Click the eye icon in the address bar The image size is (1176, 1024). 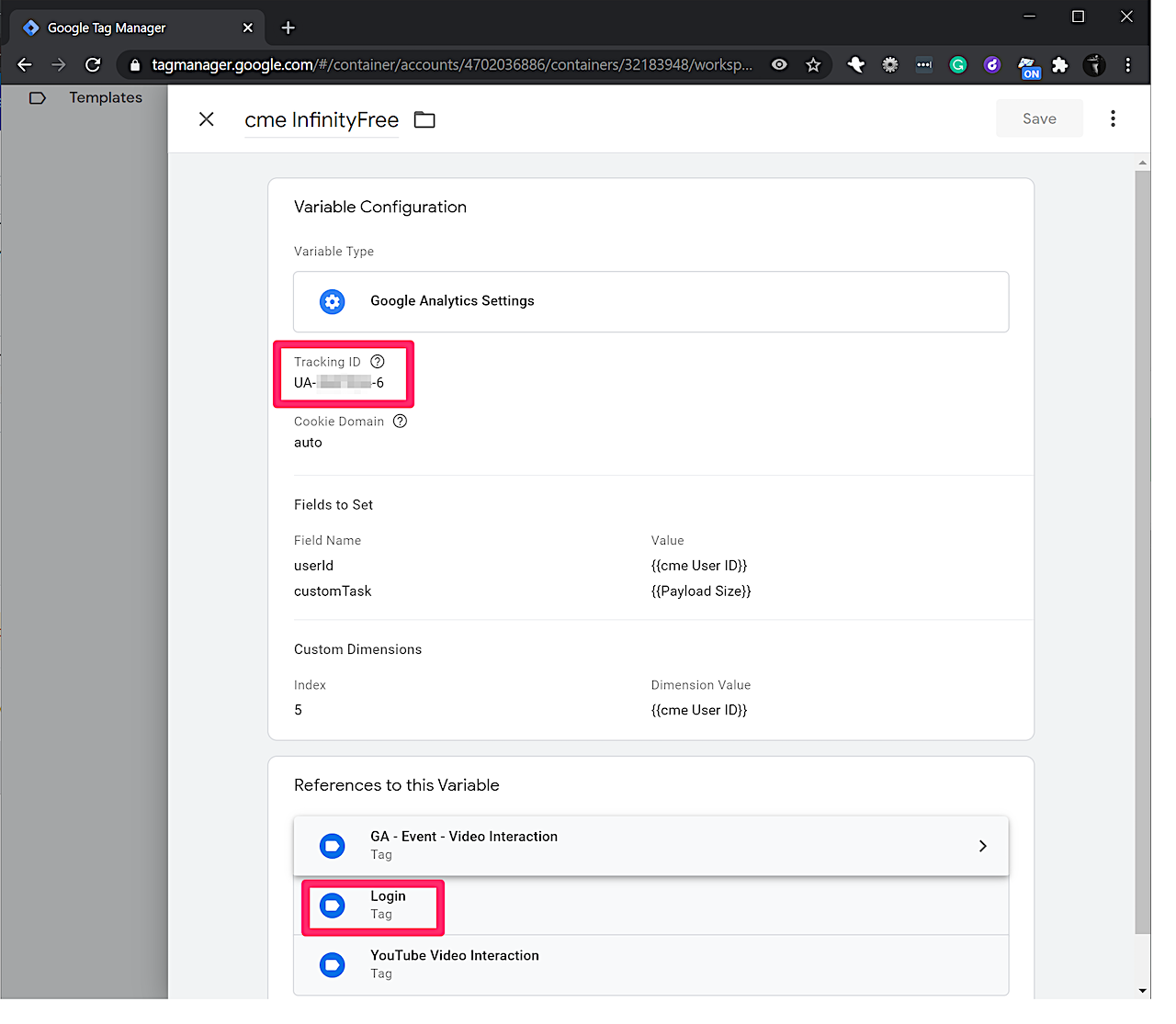click(x=779, y=64)
